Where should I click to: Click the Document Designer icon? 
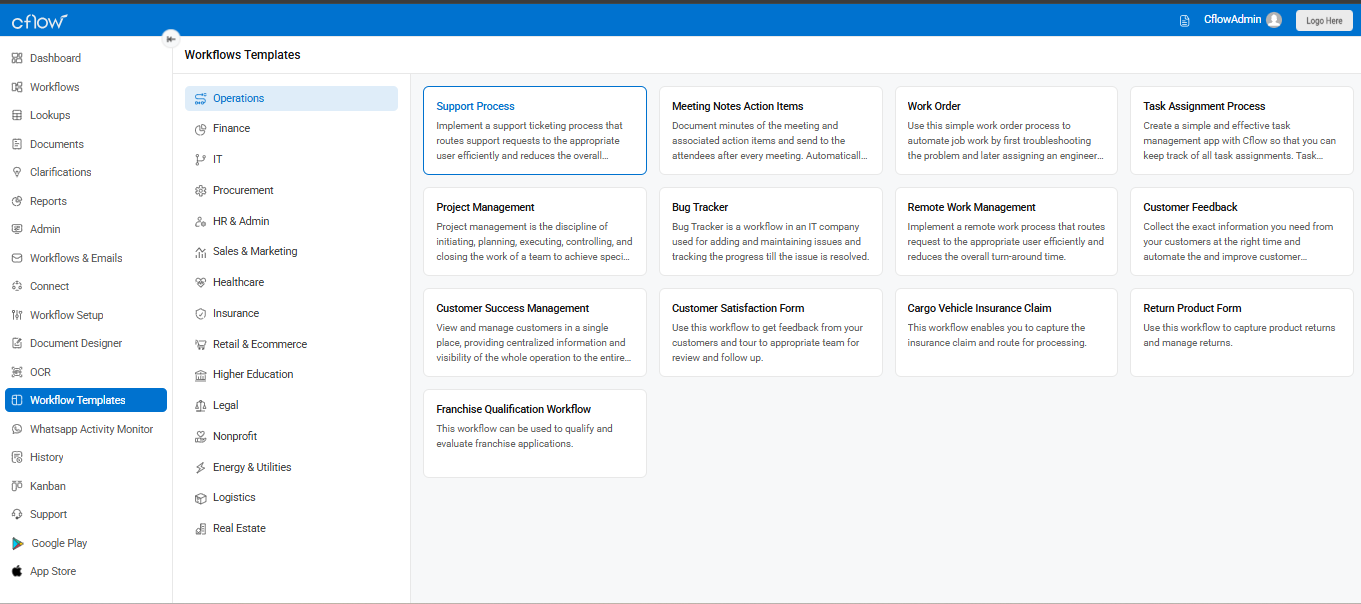click(x=17, y=343)
